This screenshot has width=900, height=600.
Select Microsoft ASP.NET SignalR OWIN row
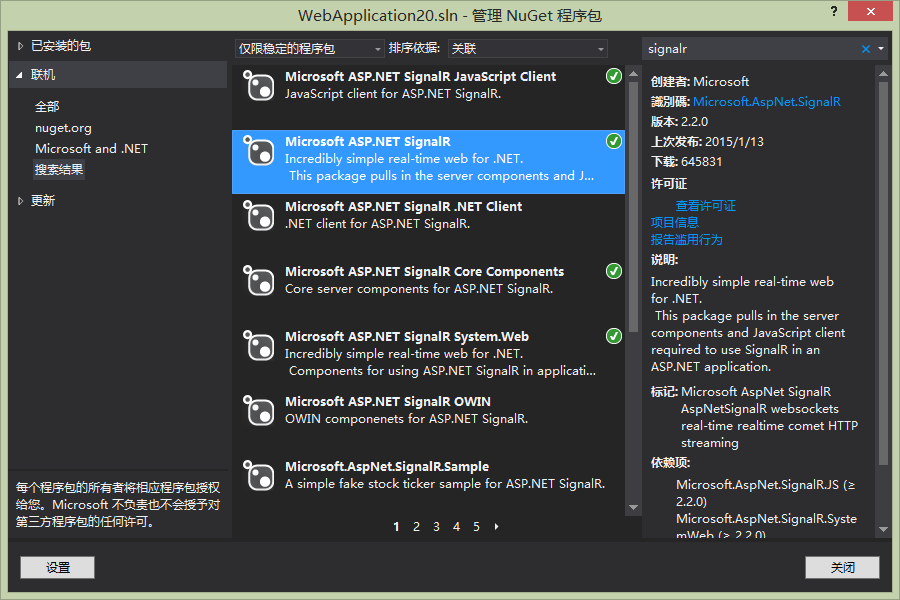coord(428,421)
